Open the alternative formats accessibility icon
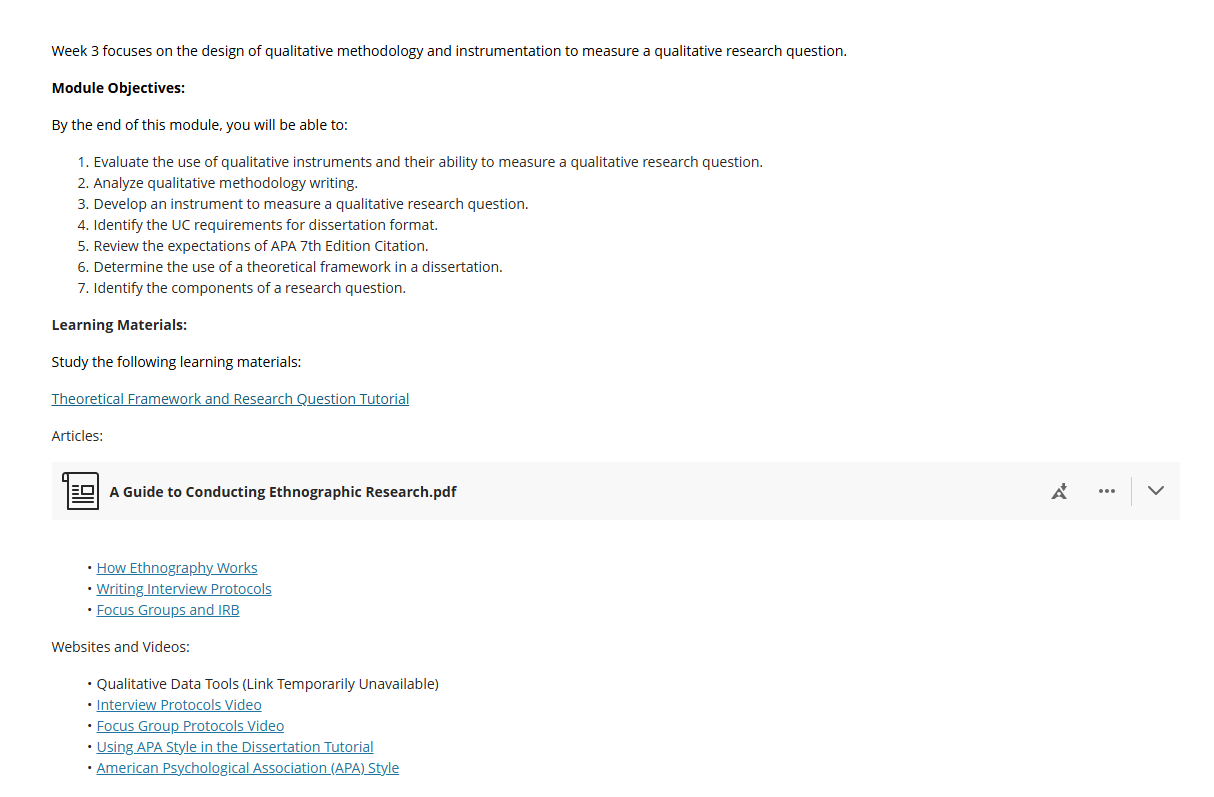This screenshot has width=1214, height=797. click(1059, 491)
